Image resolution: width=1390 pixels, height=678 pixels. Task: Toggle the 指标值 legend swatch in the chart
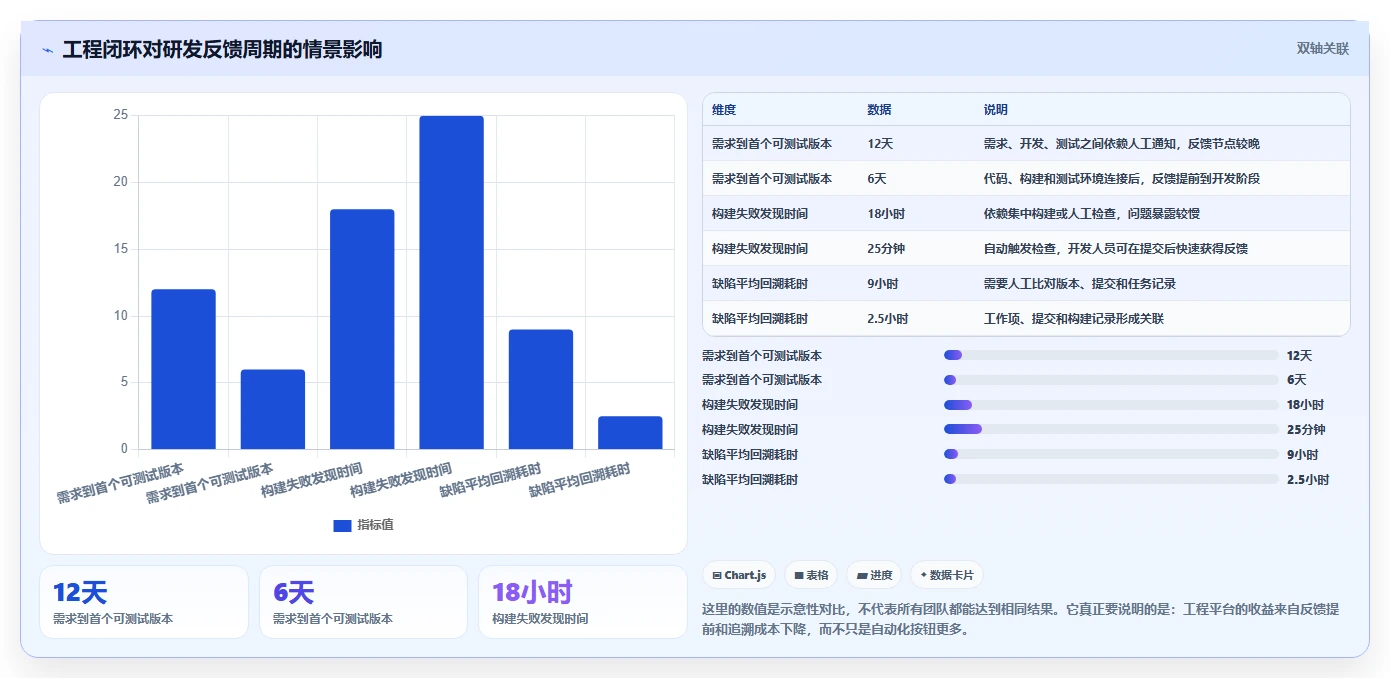pyautogui.click(x=342, y=525)
